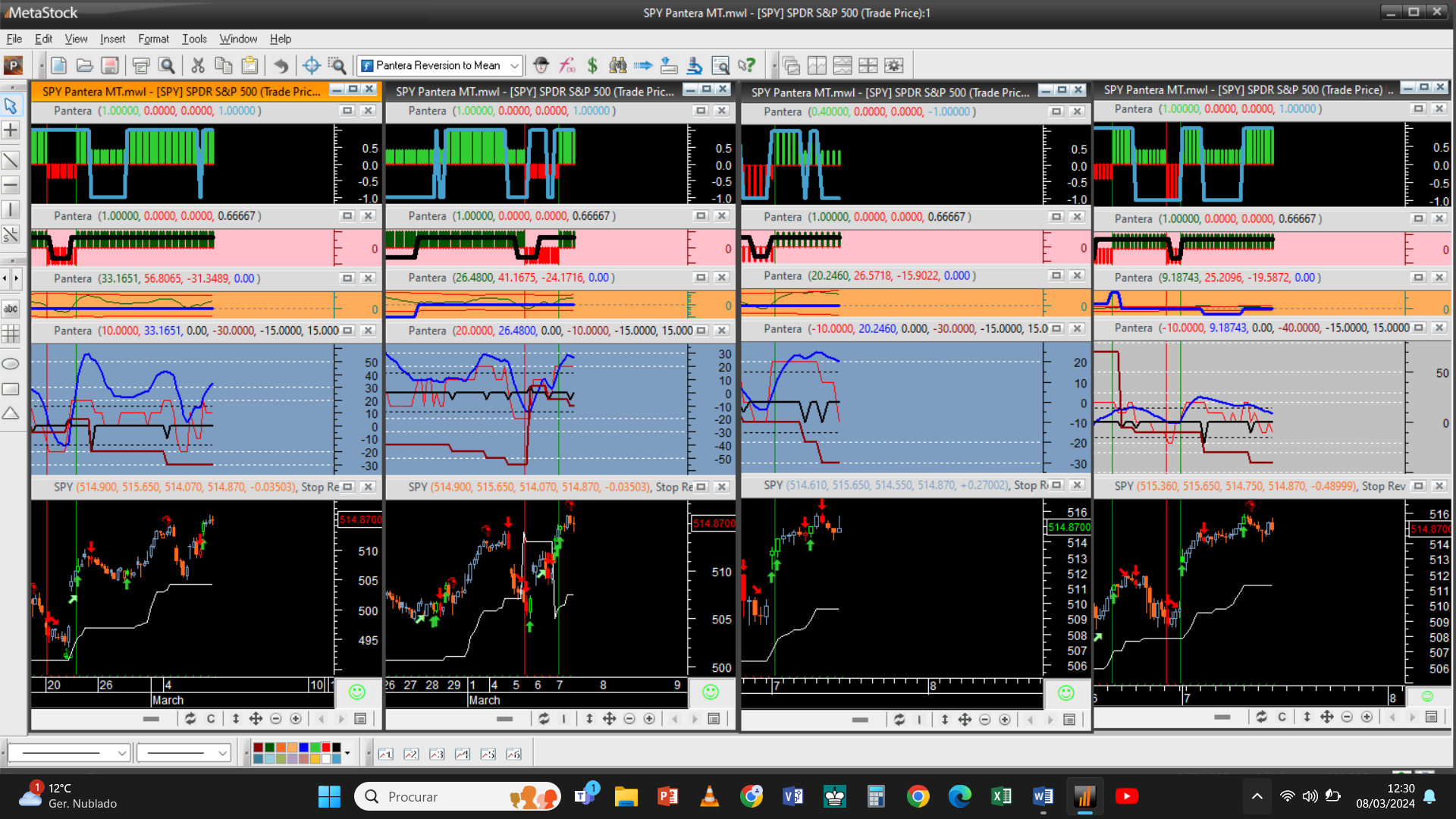This screenshot has height=819, width=1456.
Task: Expand the Pantera Reversion to Mean dropdown
Action: 514,66
